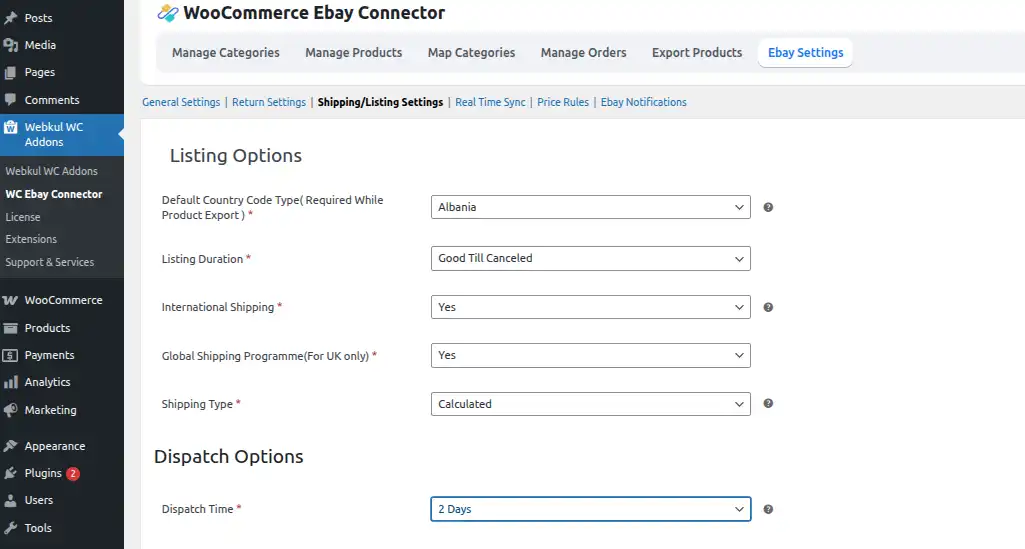Expand the Listing Duration dropdown
Viewport: 1025px width, 549px height.
tap(590, 258)
